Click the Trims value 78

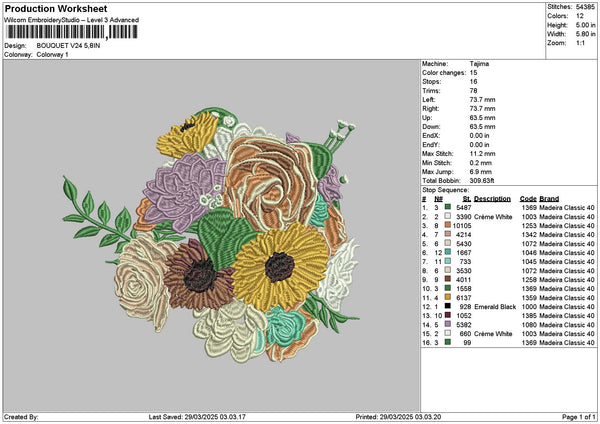(x=473, y=91)
